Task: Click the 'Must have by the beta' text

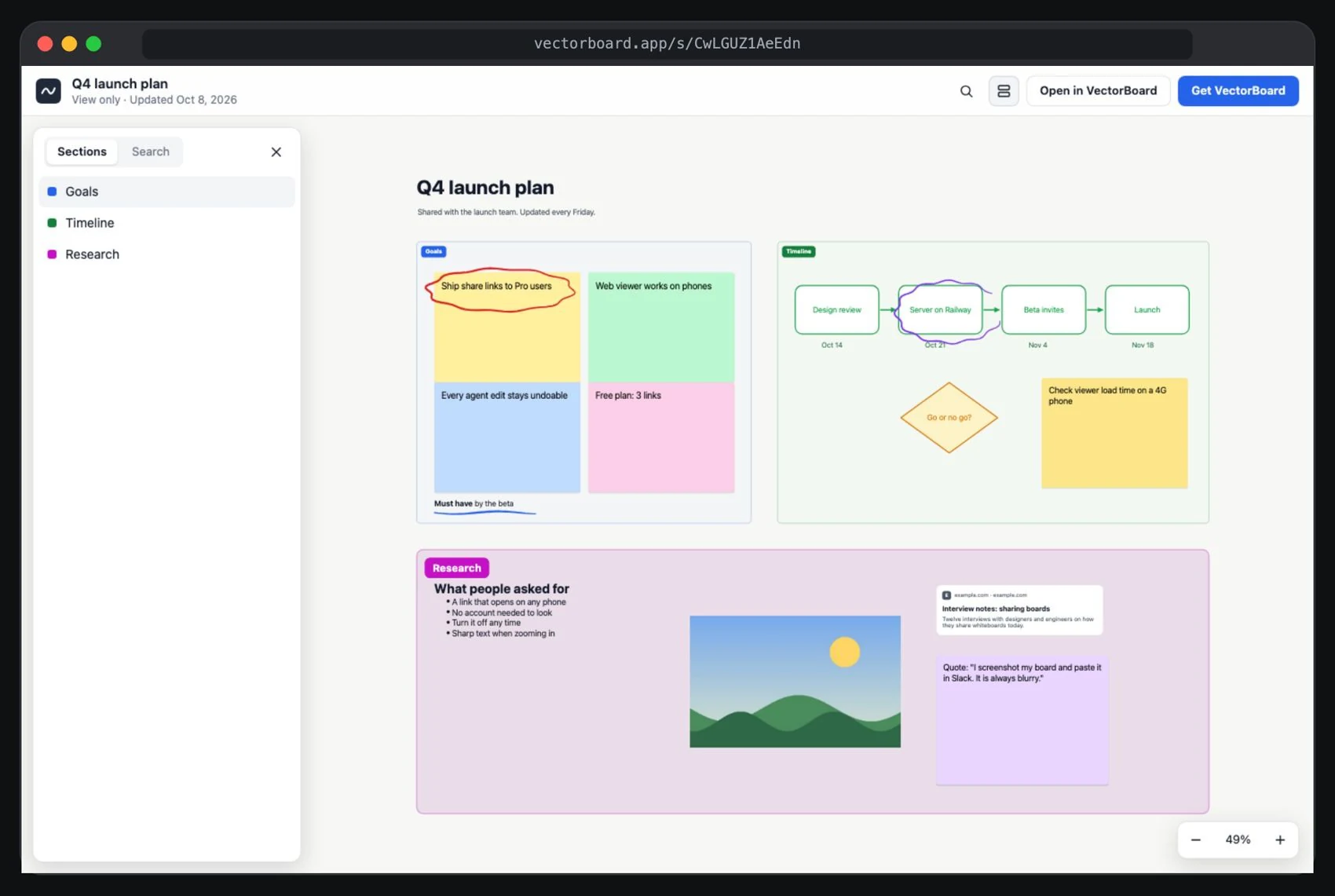Action: click(x=474, y=503)
